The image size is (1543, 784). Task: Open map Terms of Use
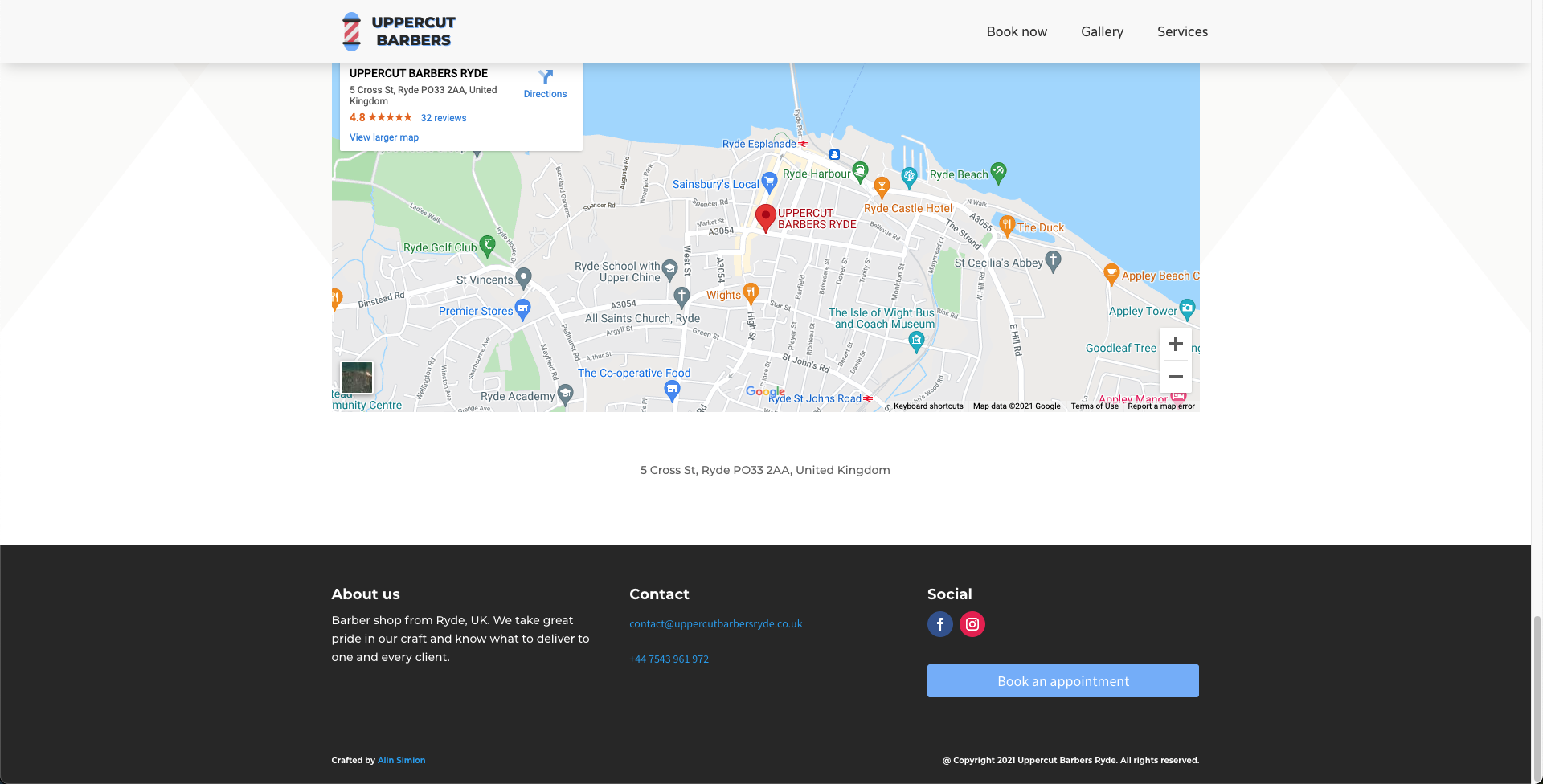click(x=1095, y=406)
